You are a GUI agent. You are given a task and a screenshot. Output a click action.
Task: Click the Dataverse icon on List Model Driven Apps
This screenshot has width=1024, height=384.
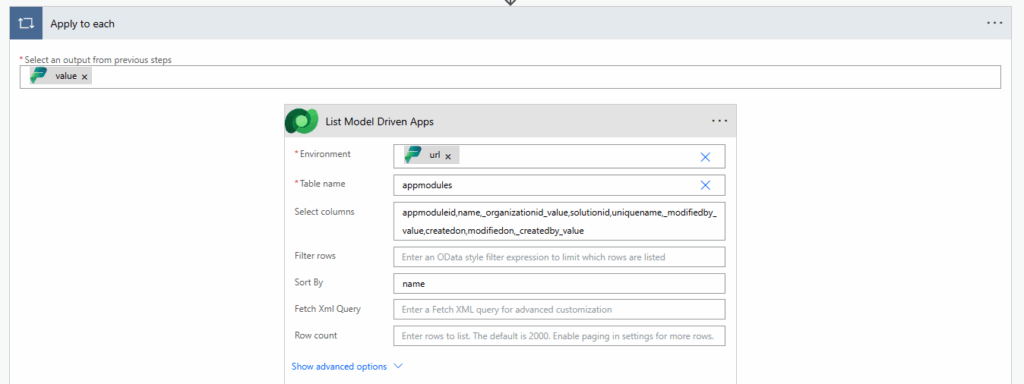(x=301, y=121)
